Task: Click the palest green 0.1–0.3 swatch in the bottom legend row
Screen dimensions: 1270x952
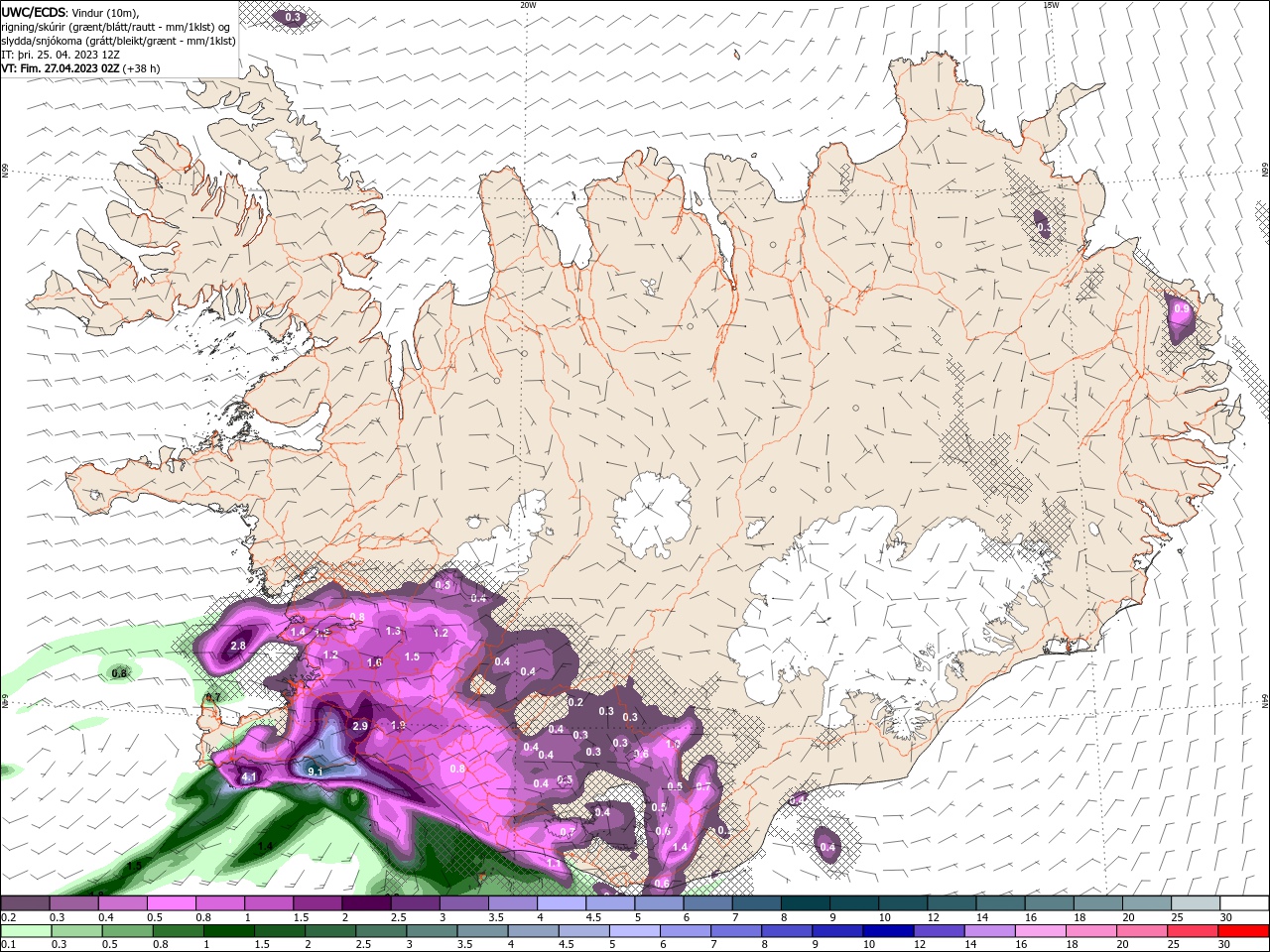Action: click(x=26, y=931)
